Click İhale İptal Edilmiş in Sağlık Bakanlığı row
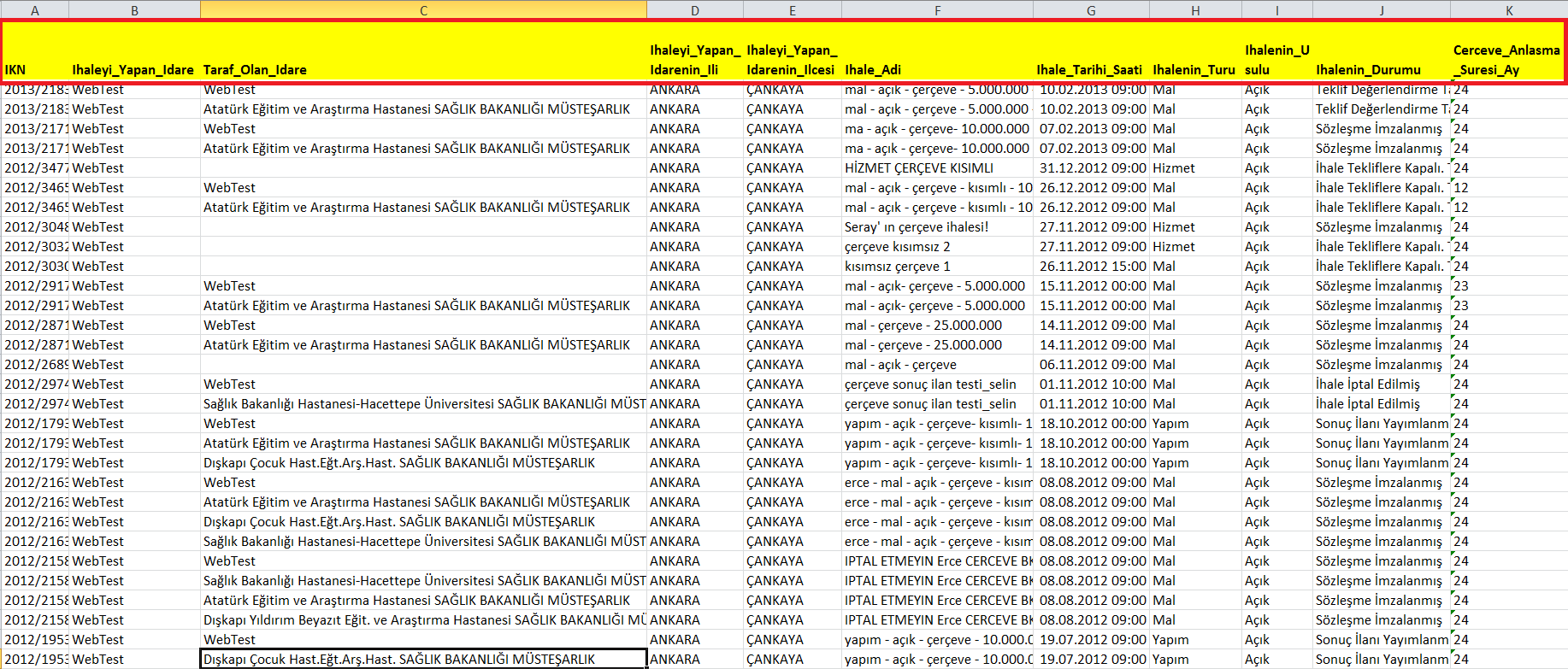The width and height of the screenshot is (1568, 669). tap(1381, 404)
